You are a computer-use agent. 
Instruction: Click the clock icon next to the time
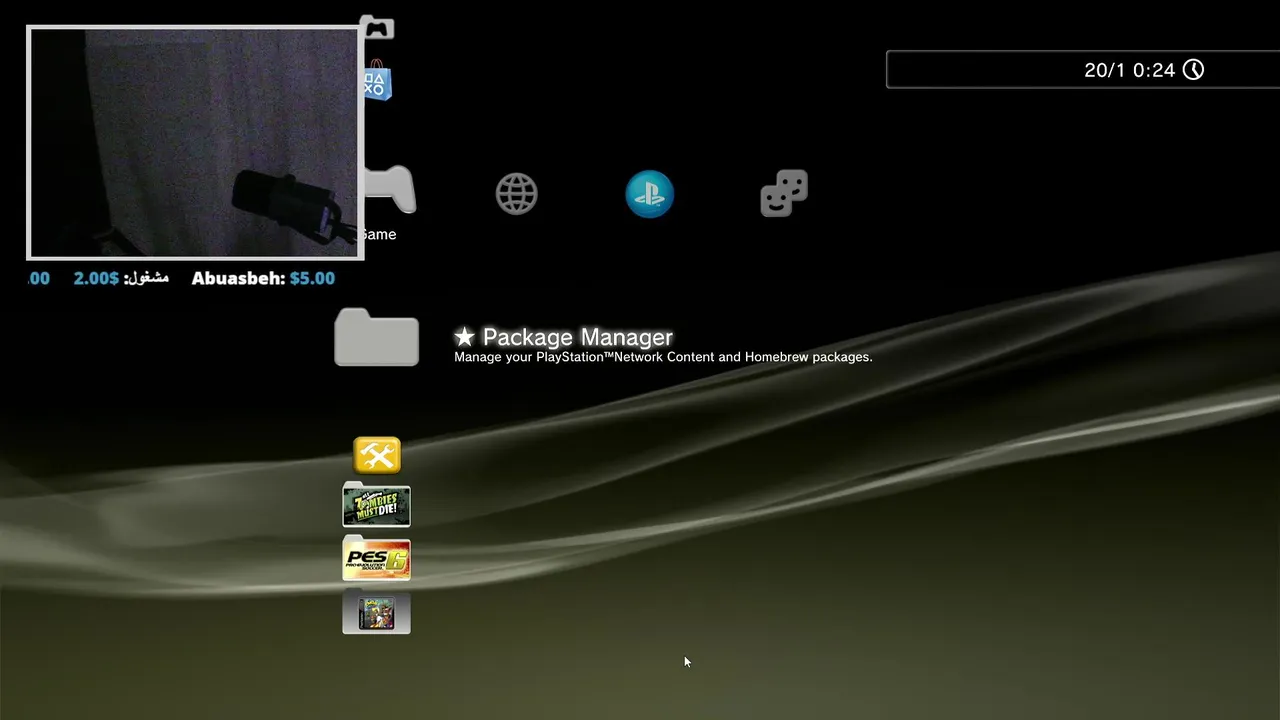coord(1193,70)
